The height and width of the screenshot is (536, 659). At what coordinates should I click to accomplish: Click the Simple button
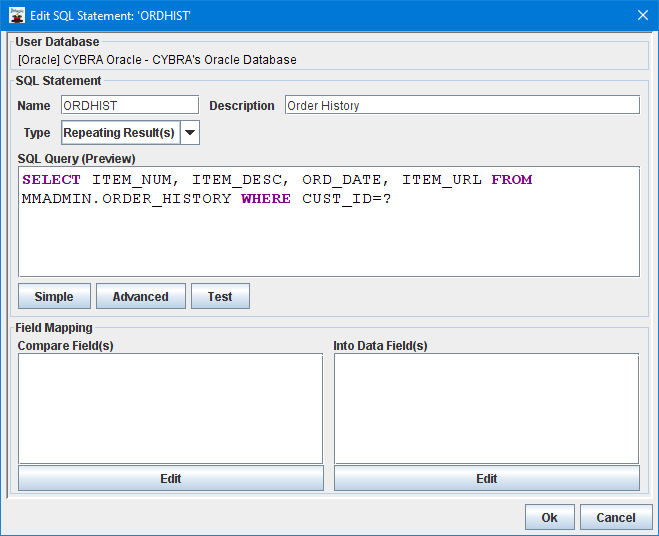pyautogui.click(x=54, y=296)
